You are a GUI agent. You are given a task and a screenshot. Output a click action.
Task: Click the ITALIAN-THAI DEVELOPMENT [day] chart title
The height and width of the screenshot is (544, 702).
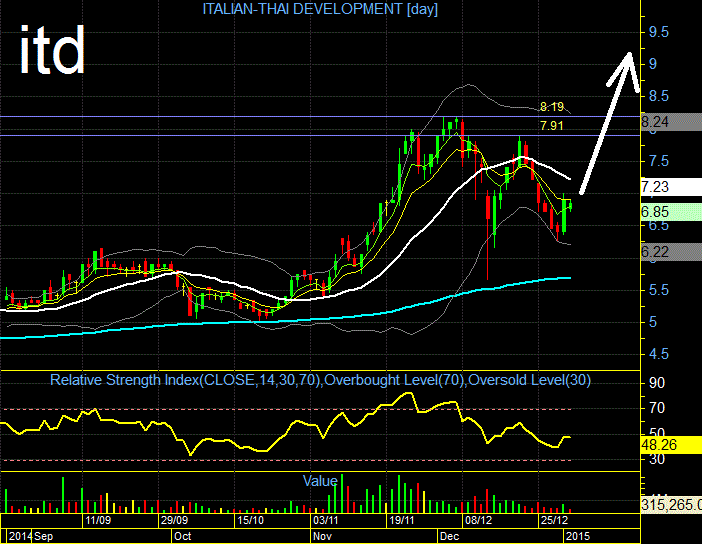click(320, 9)
